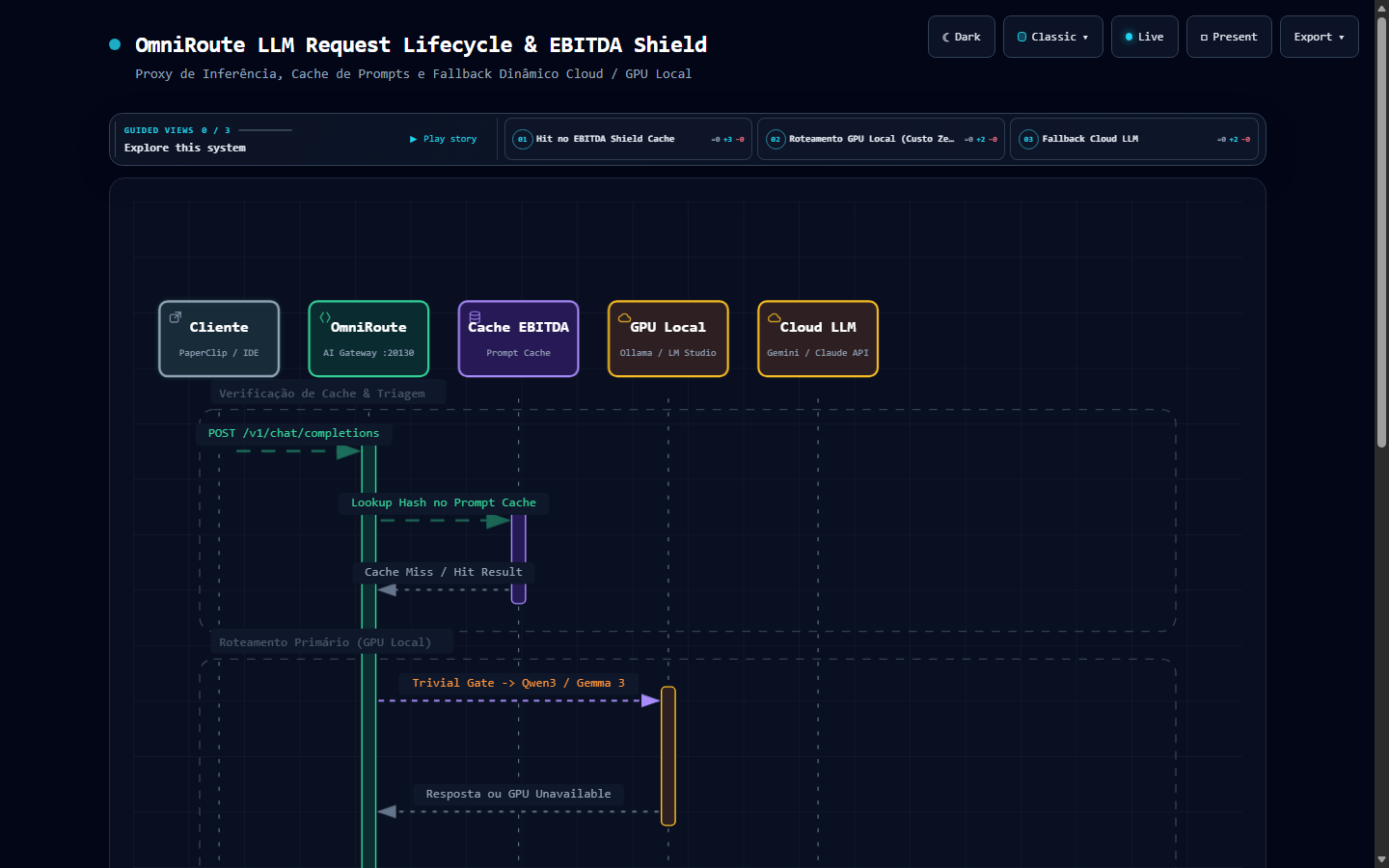Image resolution: width=1389 pixels, height=868 pixels.
Task: Click the purple Cache EBITDA activation bar
Action: (x=518, y=559)
